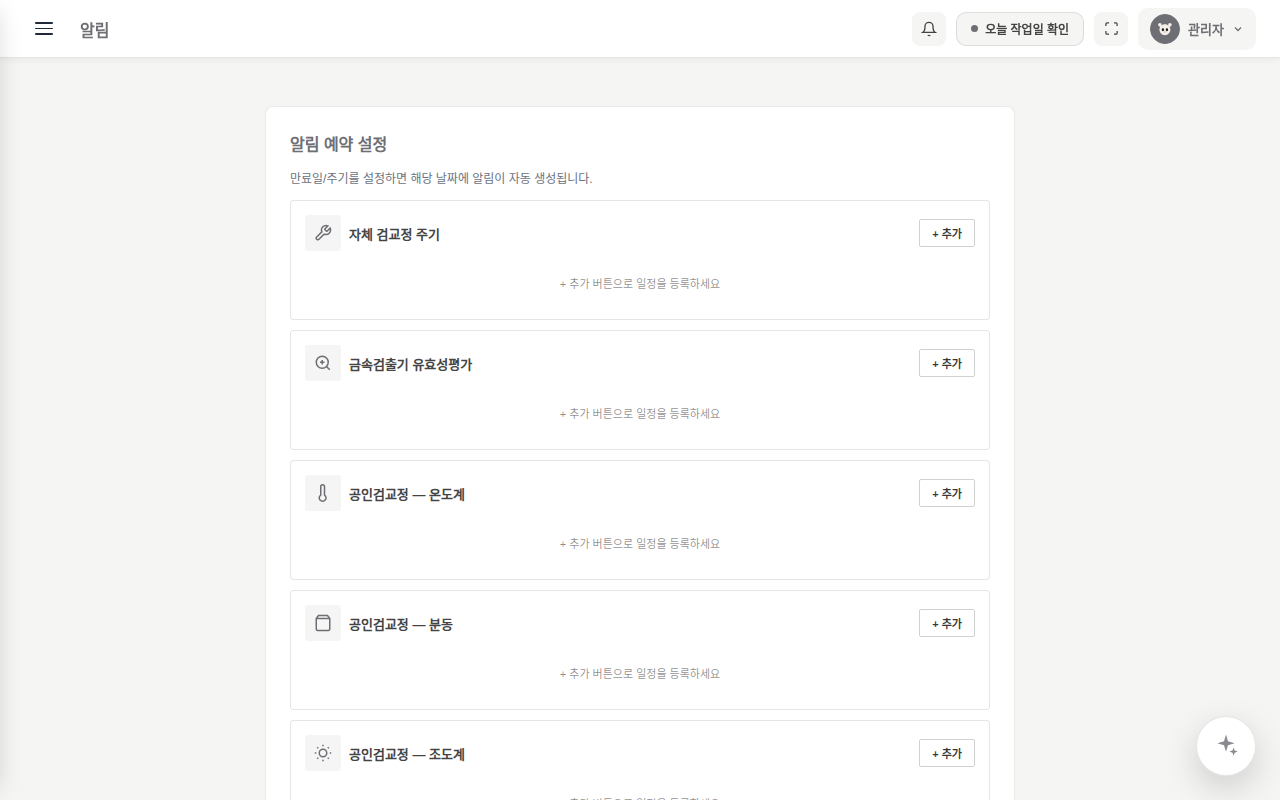
Task: Click the empty-state hint under 공인검교정 — 분동
Action: (x=640, y=674)
